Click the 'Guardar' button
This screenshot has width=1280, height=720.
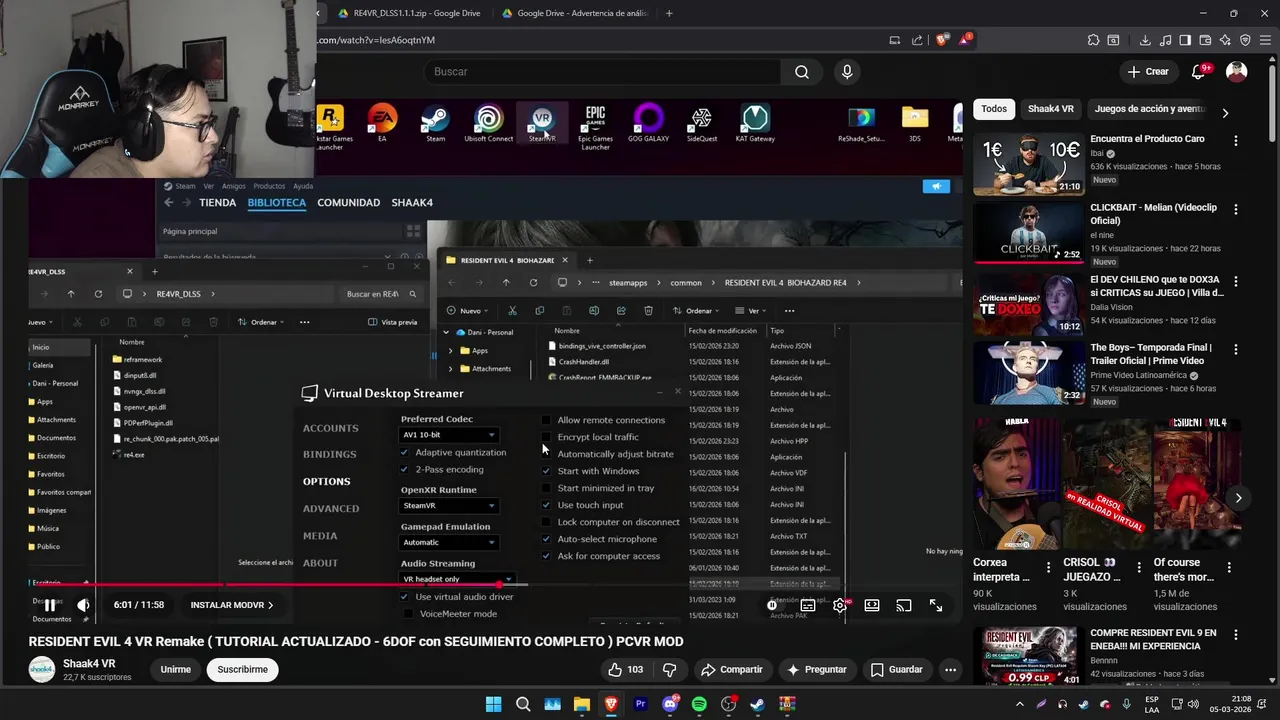coord(897,670)
